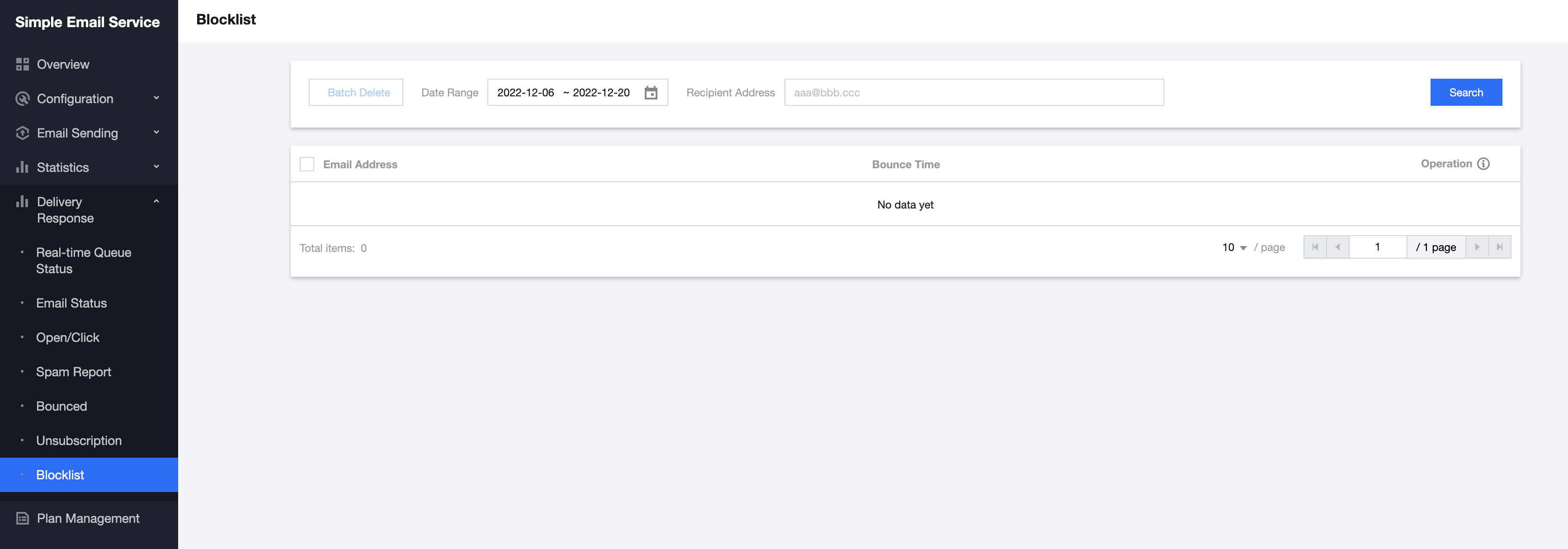The width and height of the screenshot is (1568, 549).
Task: Expand the Configuration menu chevron
Action: (156, 98)
